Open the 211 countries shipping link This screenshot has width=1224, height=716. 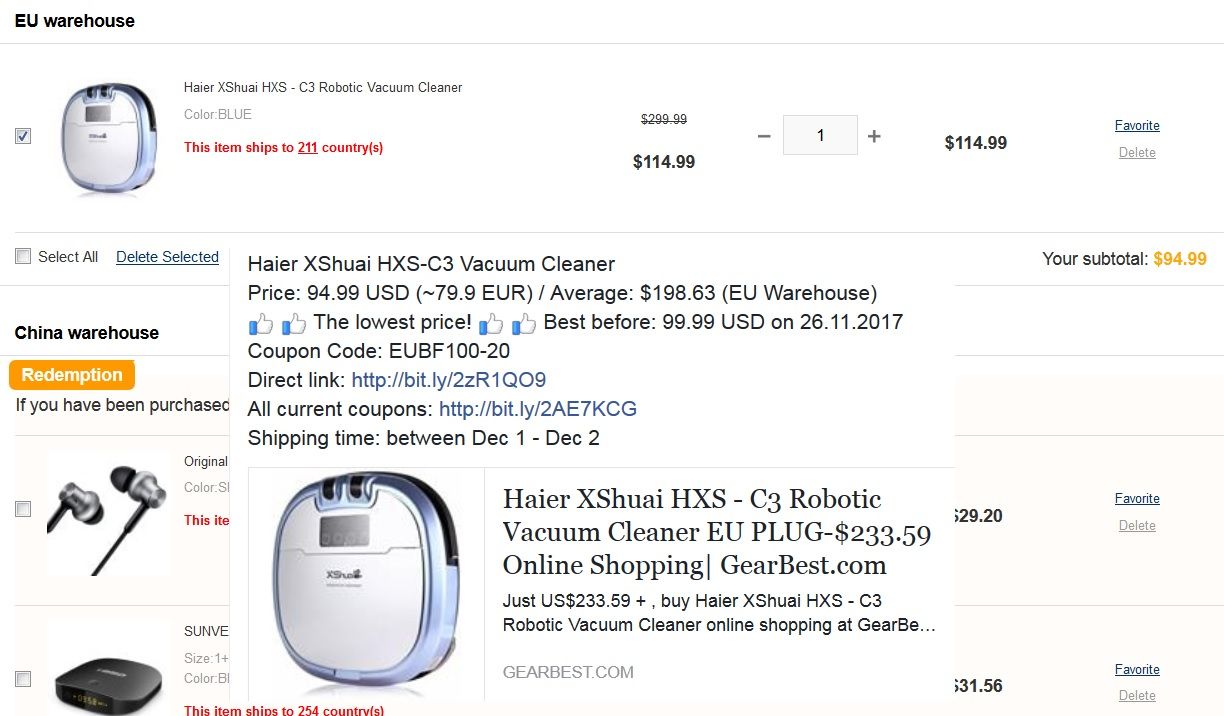[x=307, y=148]
